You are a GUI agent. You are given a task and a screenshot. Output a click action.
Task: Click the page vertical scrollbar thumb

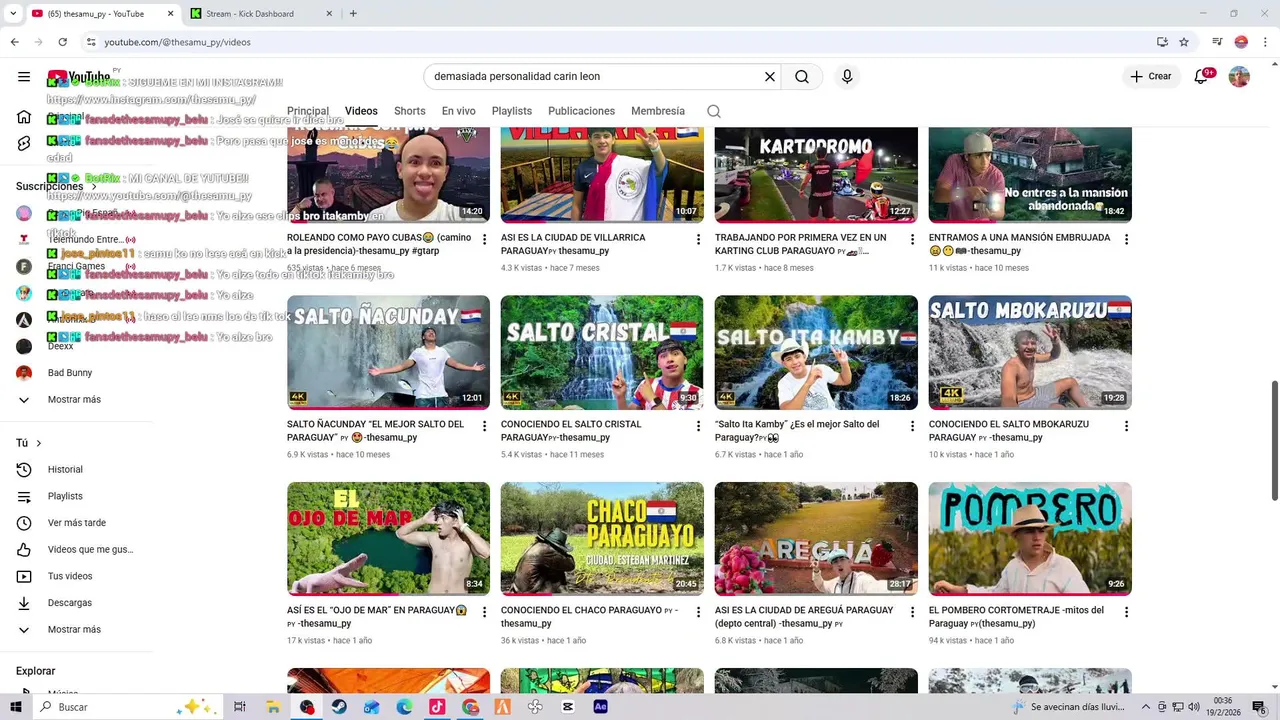point(1274,440)
